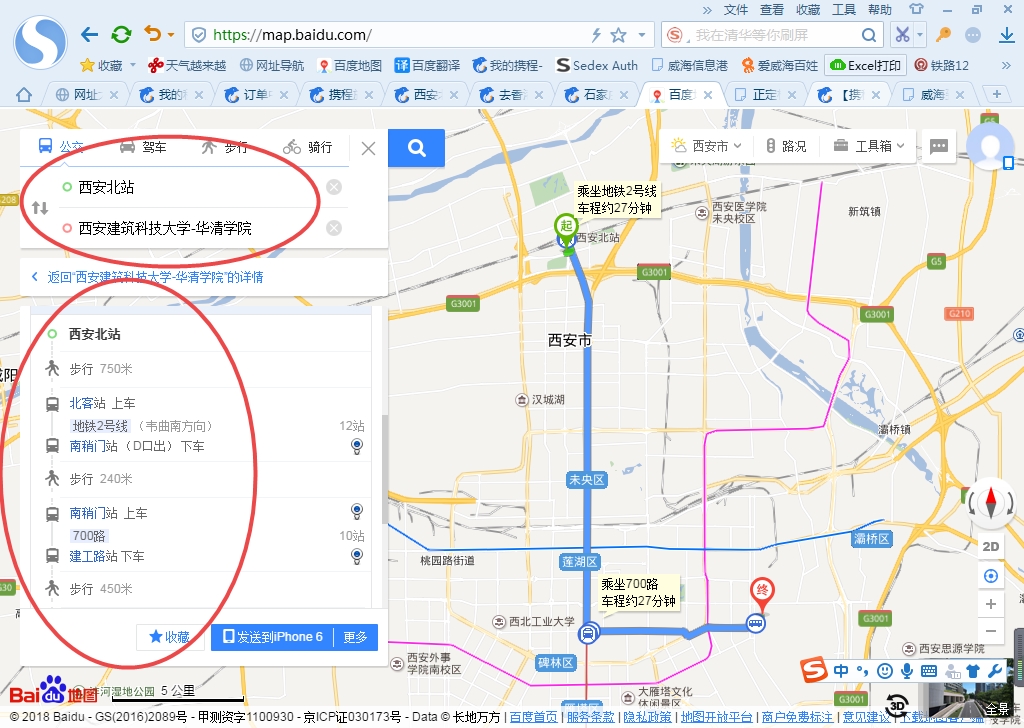
Task: Reset map orientation with the compass
Action: pyautogui.click(x=991, y=503)
